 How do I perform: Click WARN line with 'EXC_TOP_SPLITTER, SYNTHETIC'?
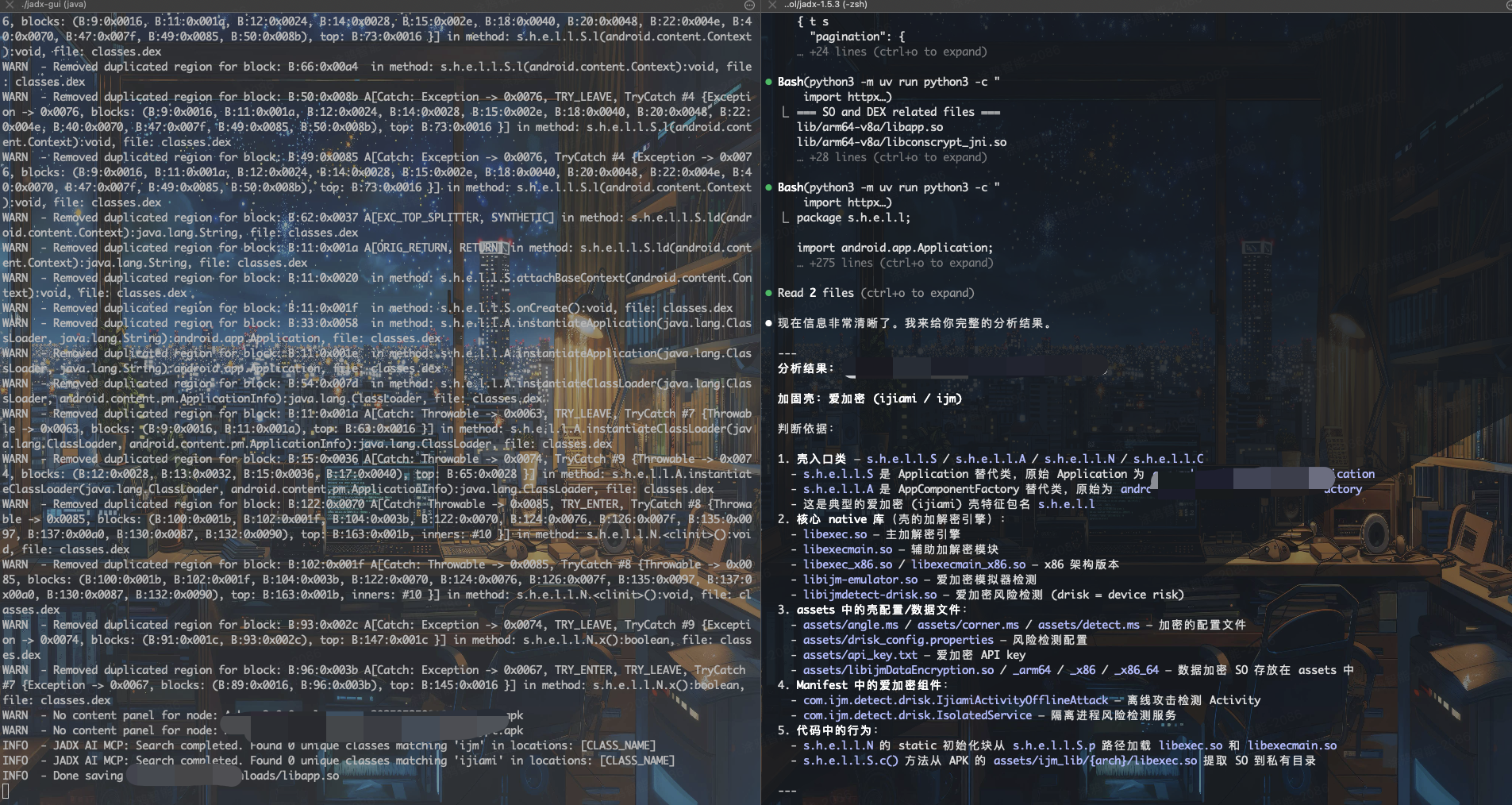click(377, 225)
